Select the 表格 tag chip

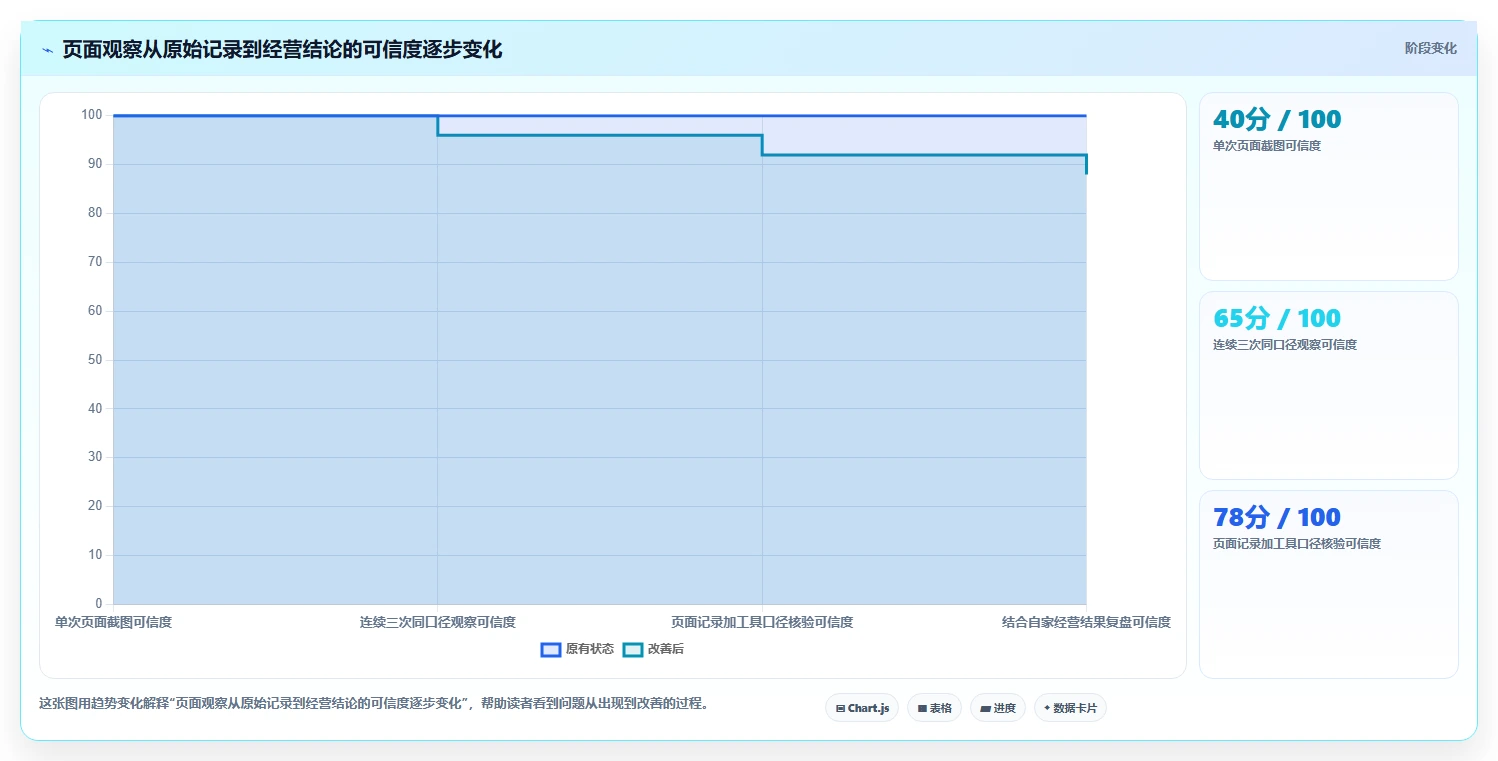pyautogui.click(x=934, y=708)
